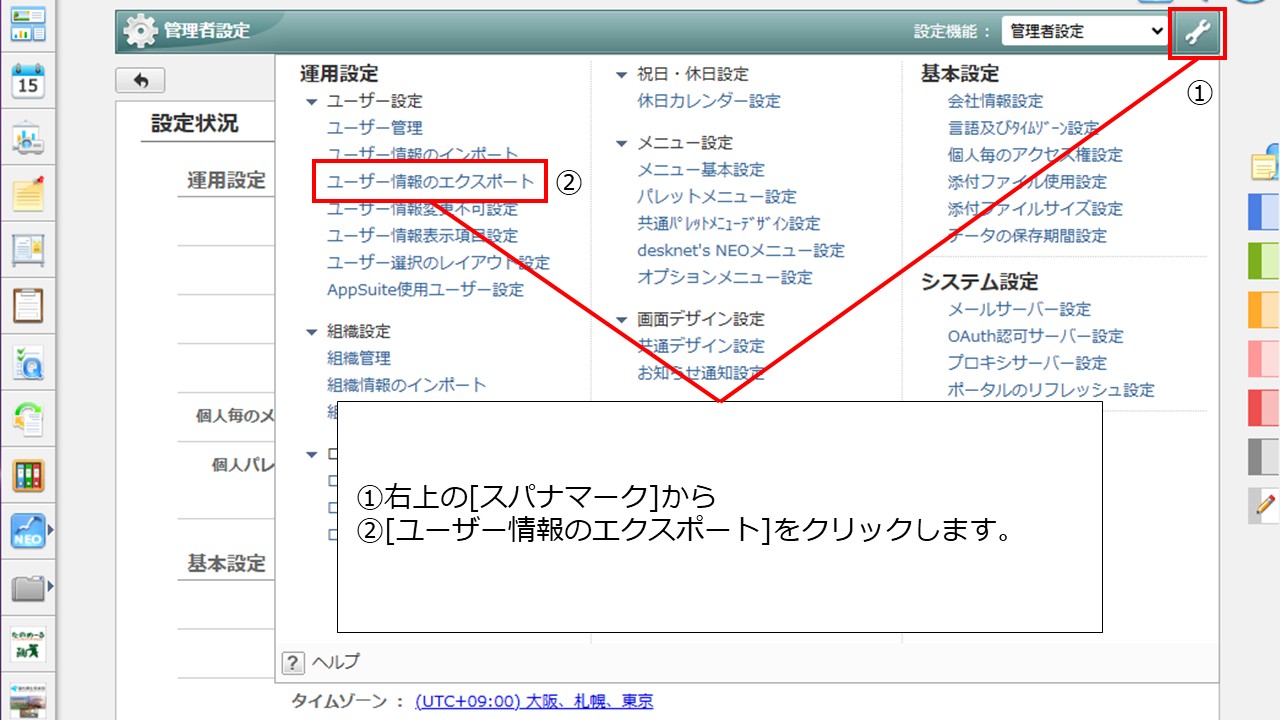Open オプションメニュー設定

click(725, 278)
